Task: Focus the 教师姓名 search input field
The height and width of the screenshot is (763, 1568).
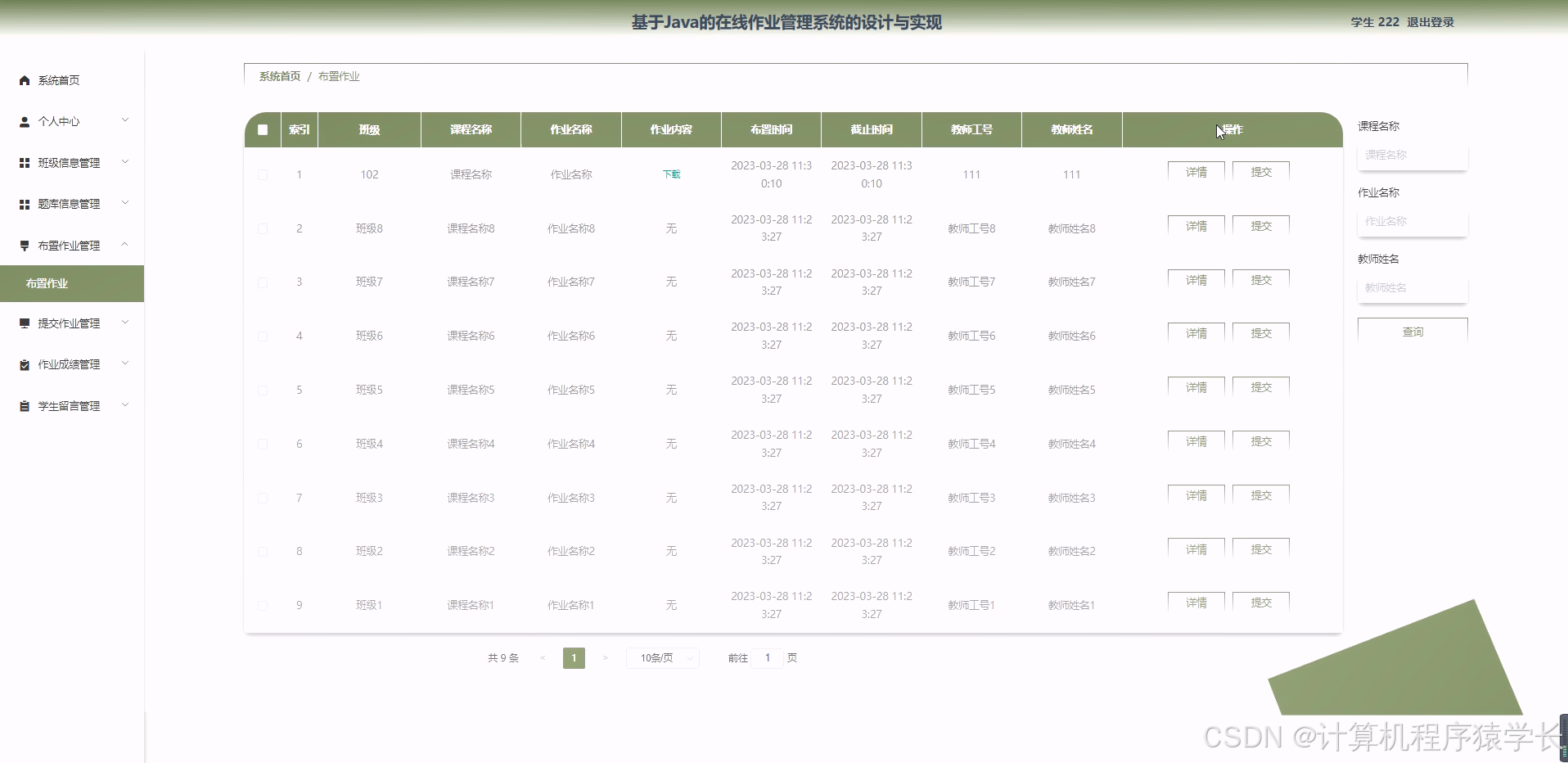Action: pyautogui.click(x=1413, y=287)
